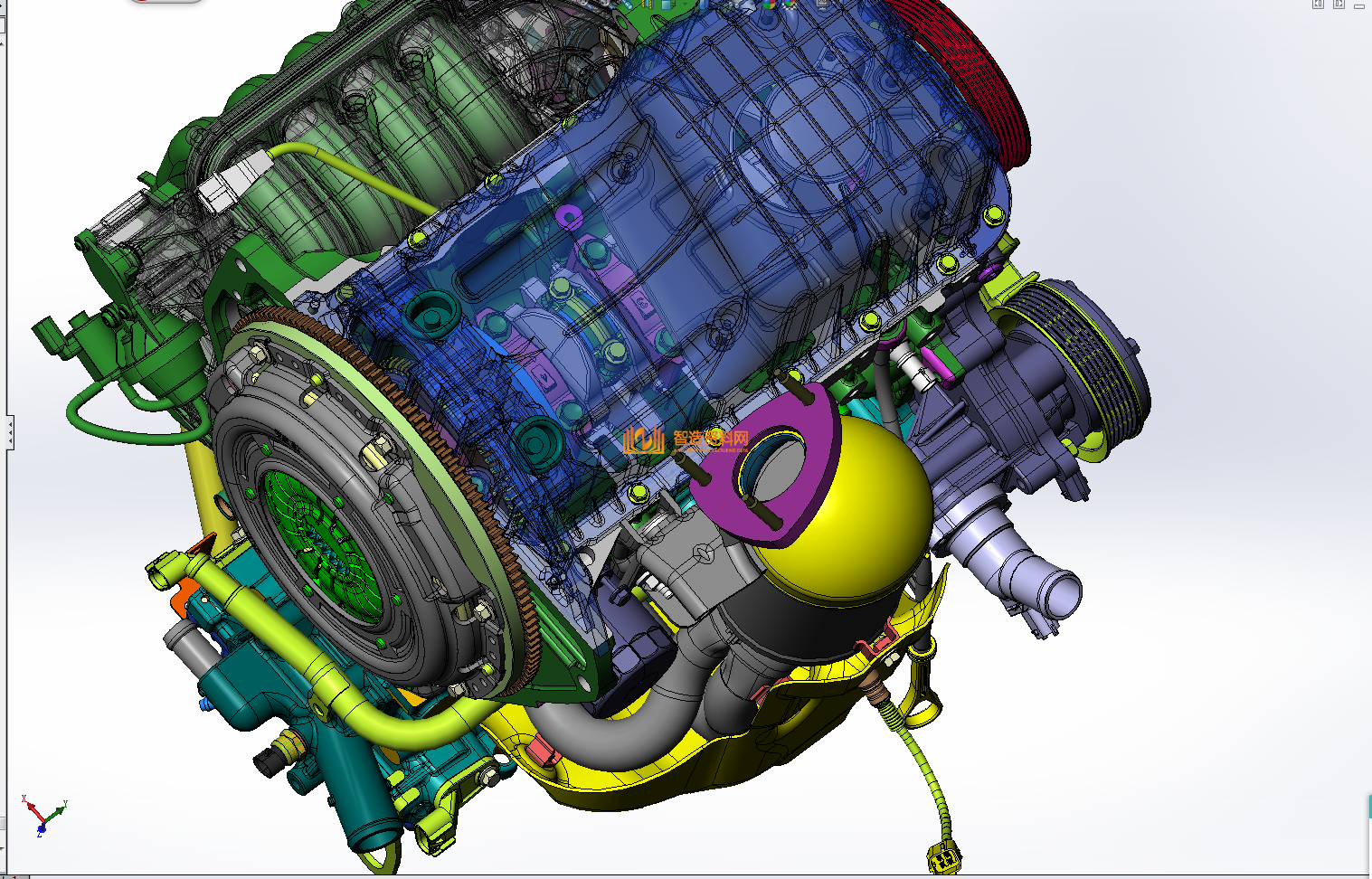This screenshot has height=879, width=1372.
Task: Select the oxygen sensor connector plug at bottom
Action: pos(943,856)
